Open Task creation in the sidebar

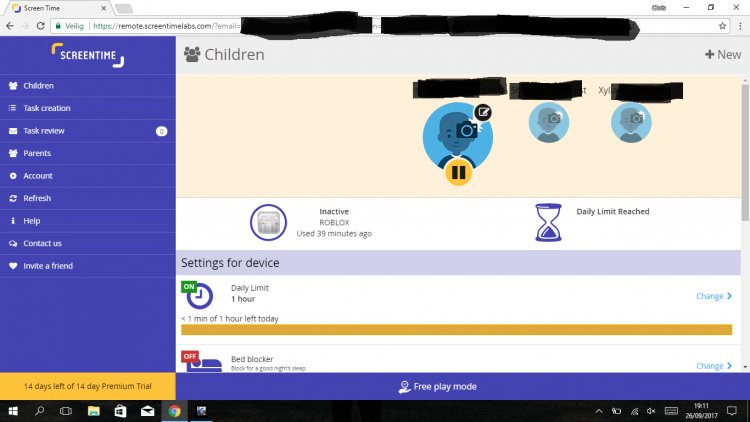tap(88, 108)
